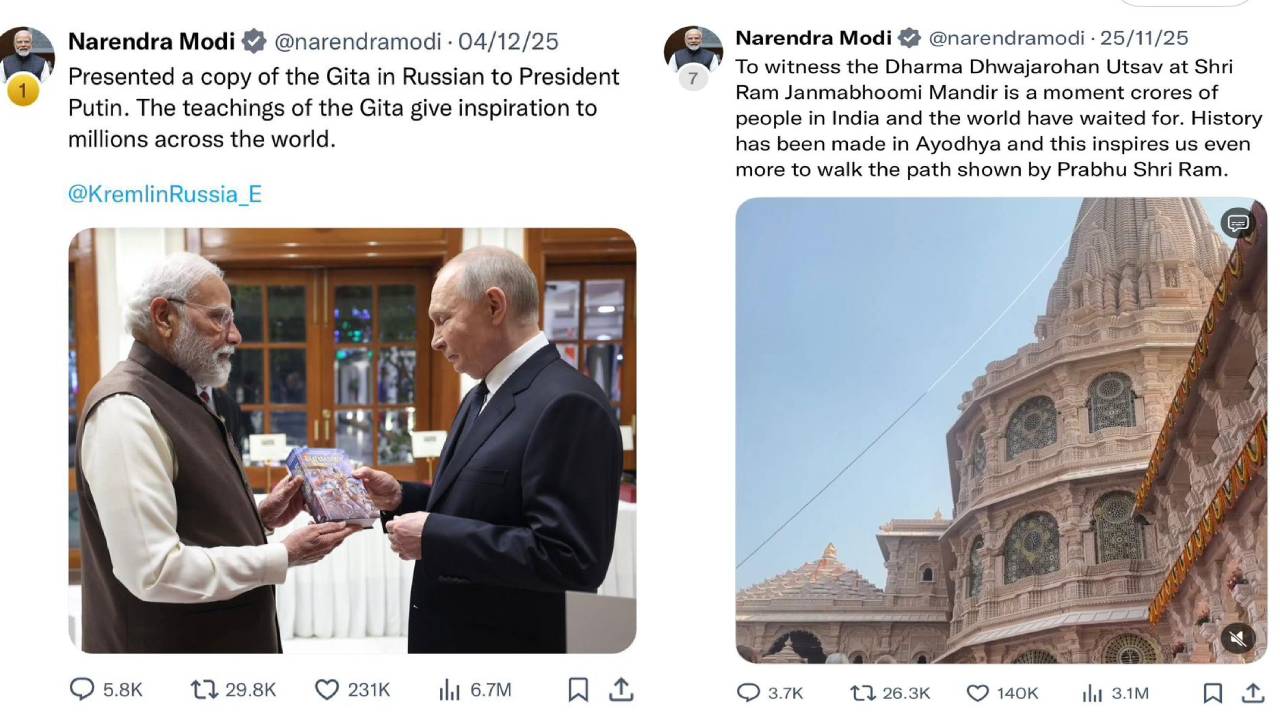Image resolution: width=1280 pixels, height=720 pixels.
Task: Open captions on the temple video
Action: click(1238, 223)
